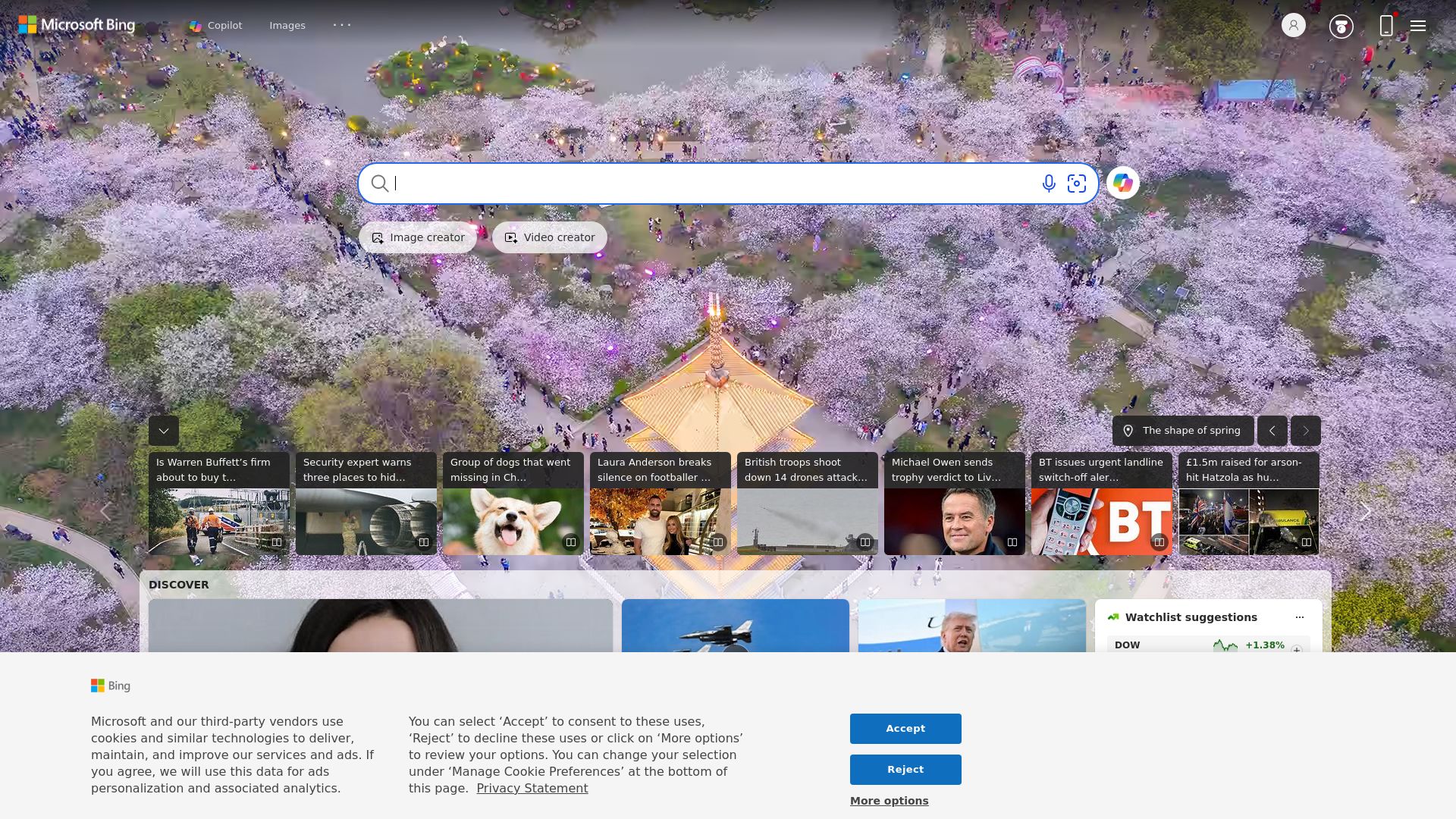Switch to the Images tab
Screen dimensions: 1456x819
click(x=287, y=25)
